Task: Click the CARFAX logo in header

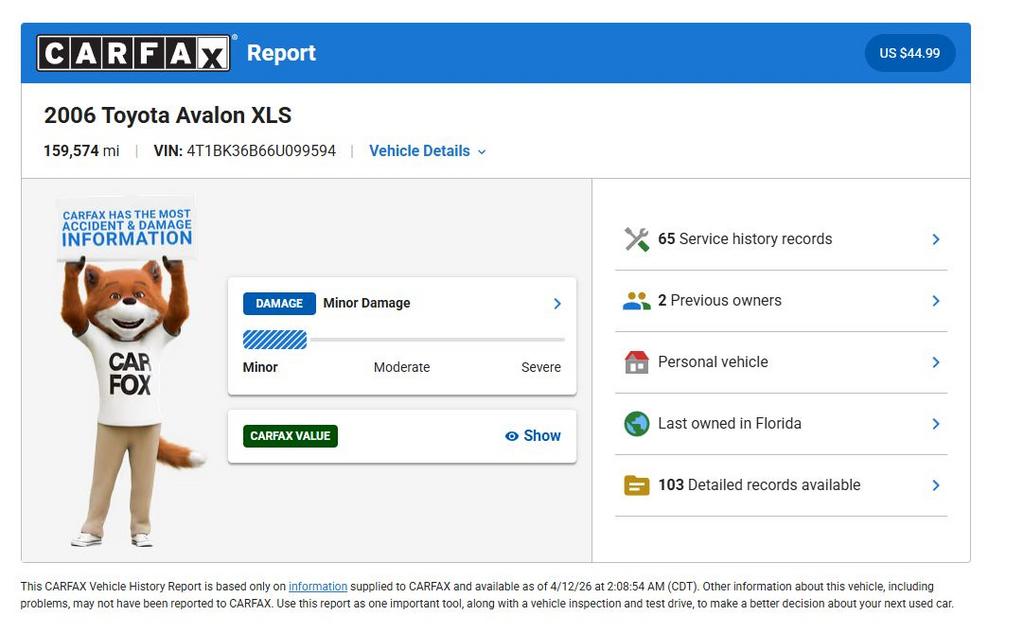Action: (133, 53)
